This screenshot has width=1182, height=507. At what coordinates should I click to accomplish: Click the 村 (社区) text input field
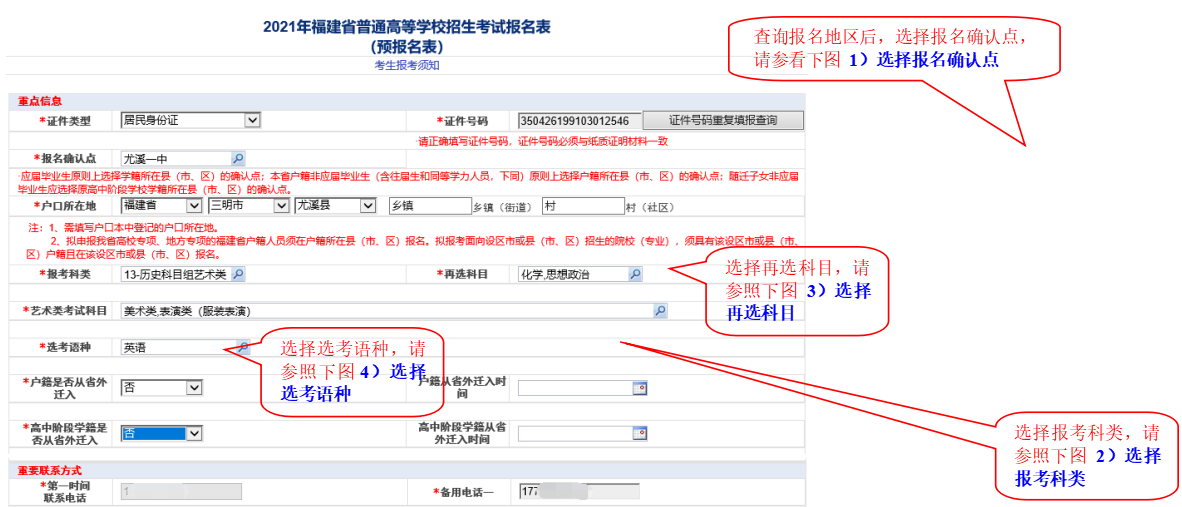click(x=582, y=206)
